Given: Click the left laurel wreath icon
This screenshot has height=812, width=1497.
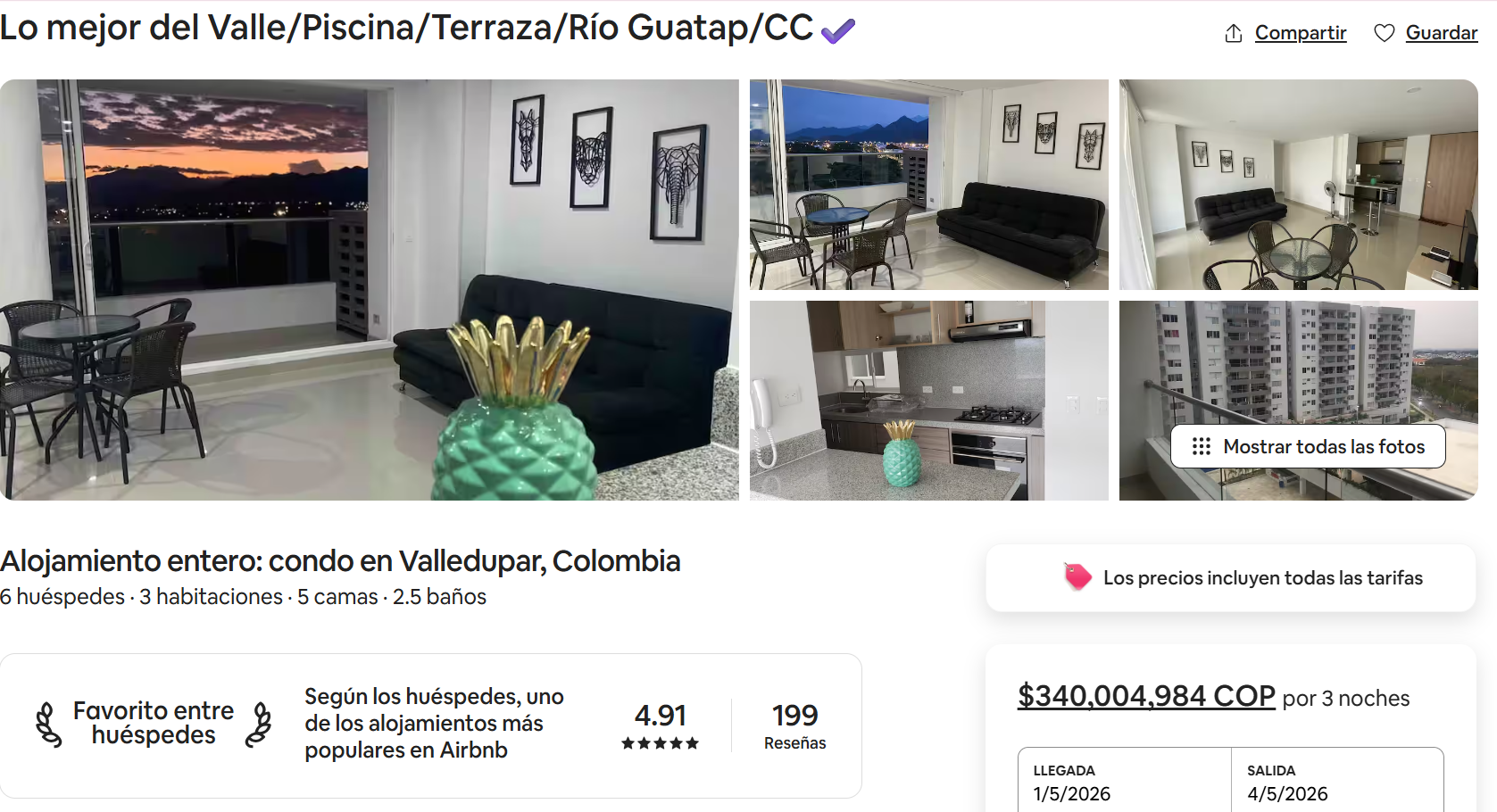Looking at the screenshot, I should (48, 724).
